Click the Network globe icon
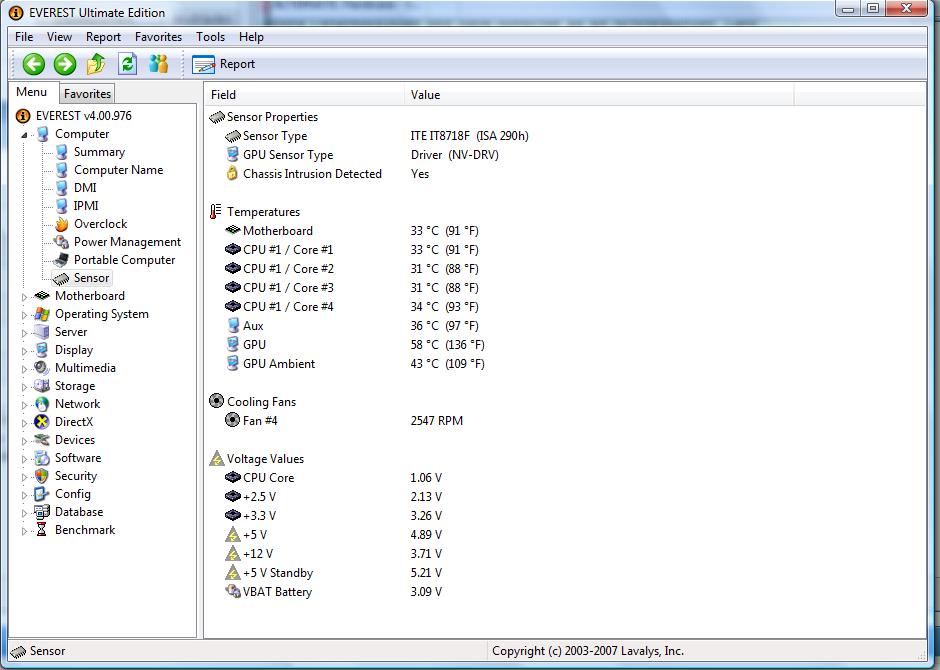The image size is (940, 670). click(41, 404)
